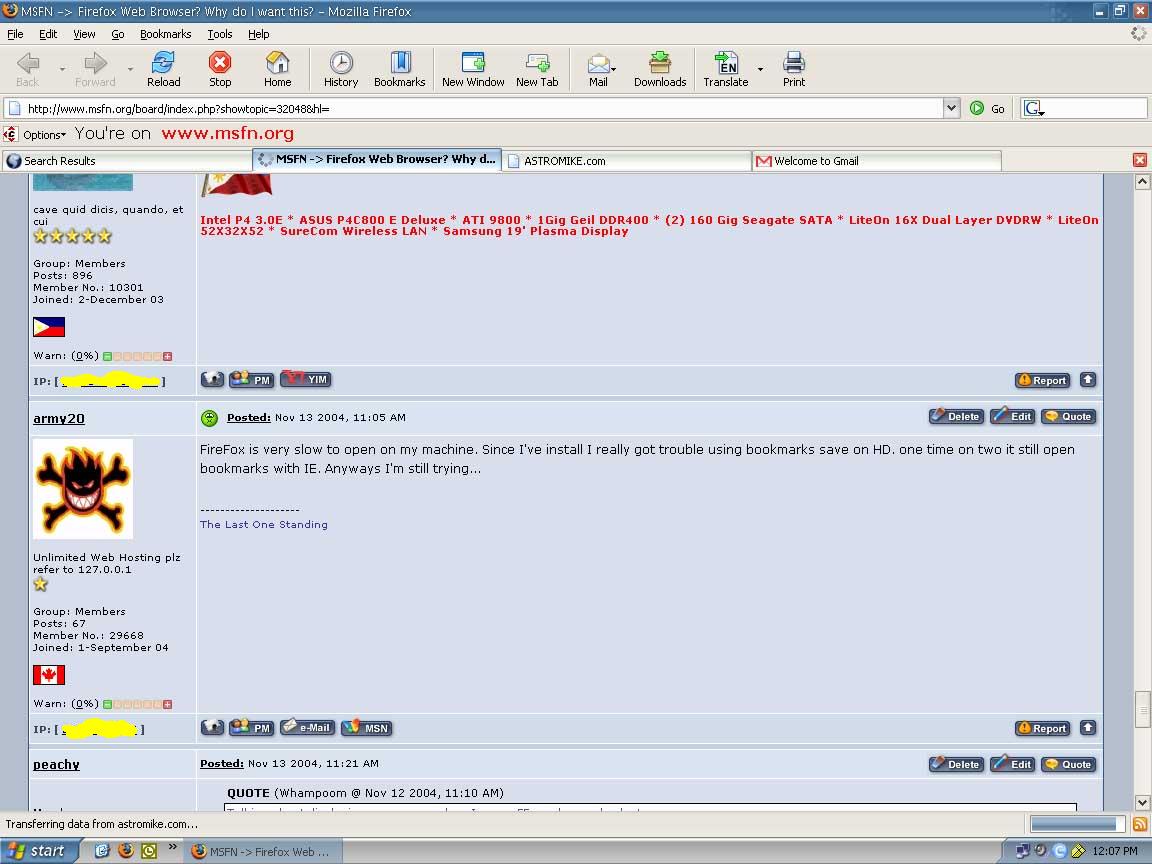This screenshot has height=864, width=1152.
Task: Click the Reload toolbar icon
Action: (163, 70)
